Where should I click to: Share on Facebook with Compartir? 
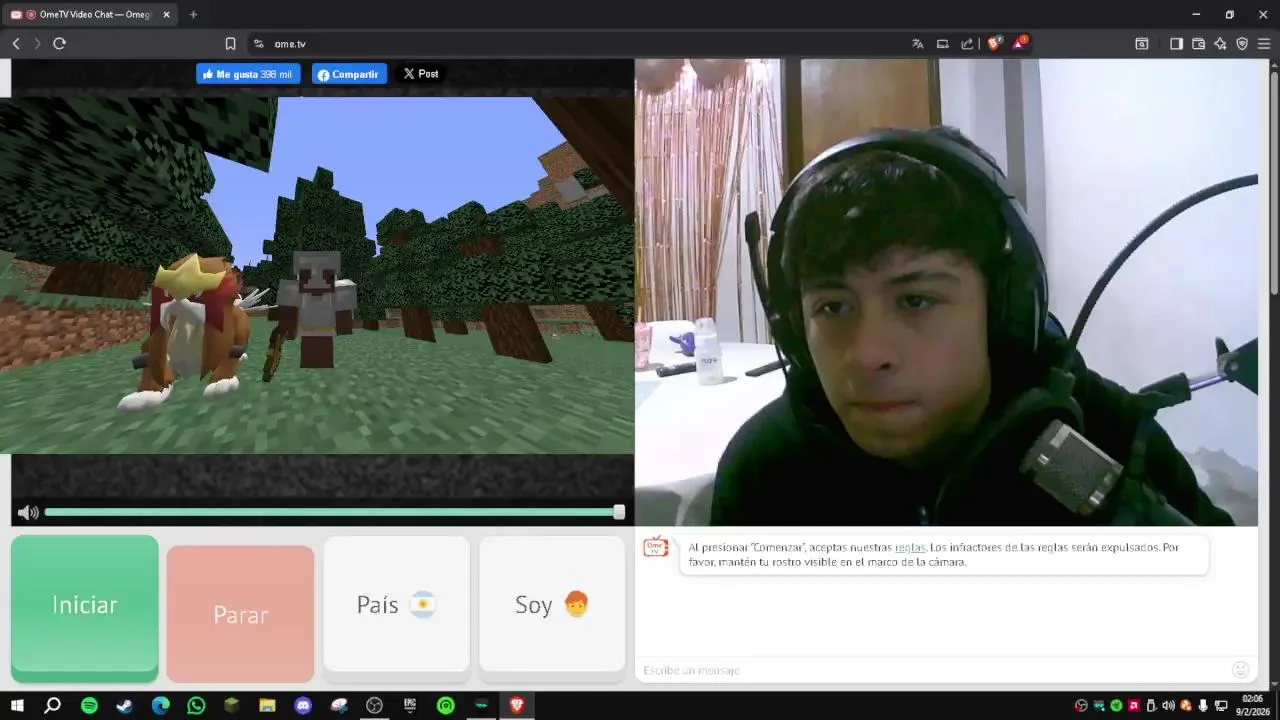349,74
